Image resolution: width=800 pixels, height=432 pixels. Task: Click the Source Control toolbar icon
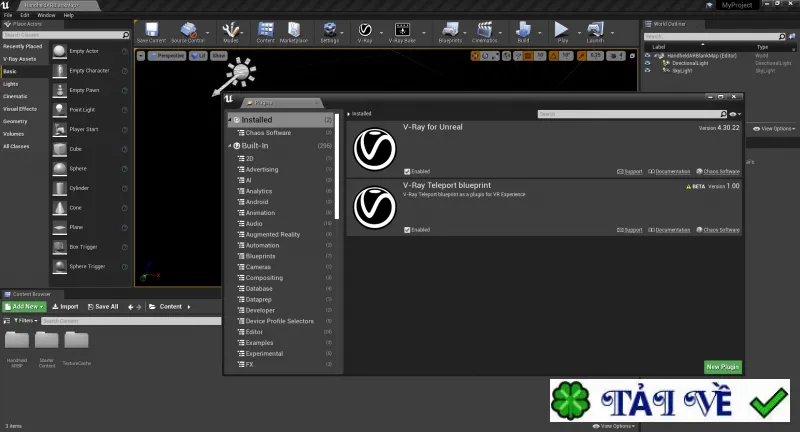[x=188, y=32]
